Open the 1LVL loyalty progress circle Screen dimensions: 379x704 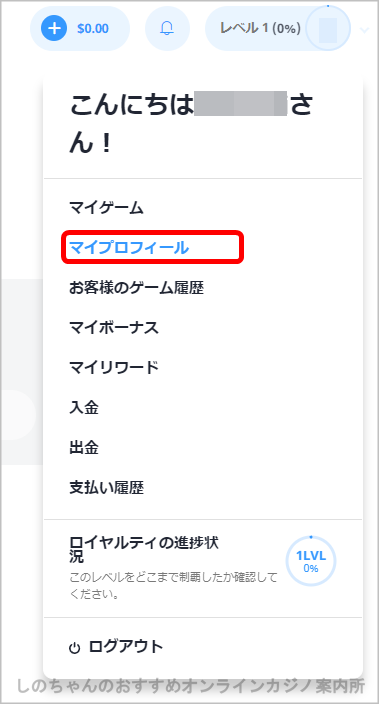click(311, 560)
